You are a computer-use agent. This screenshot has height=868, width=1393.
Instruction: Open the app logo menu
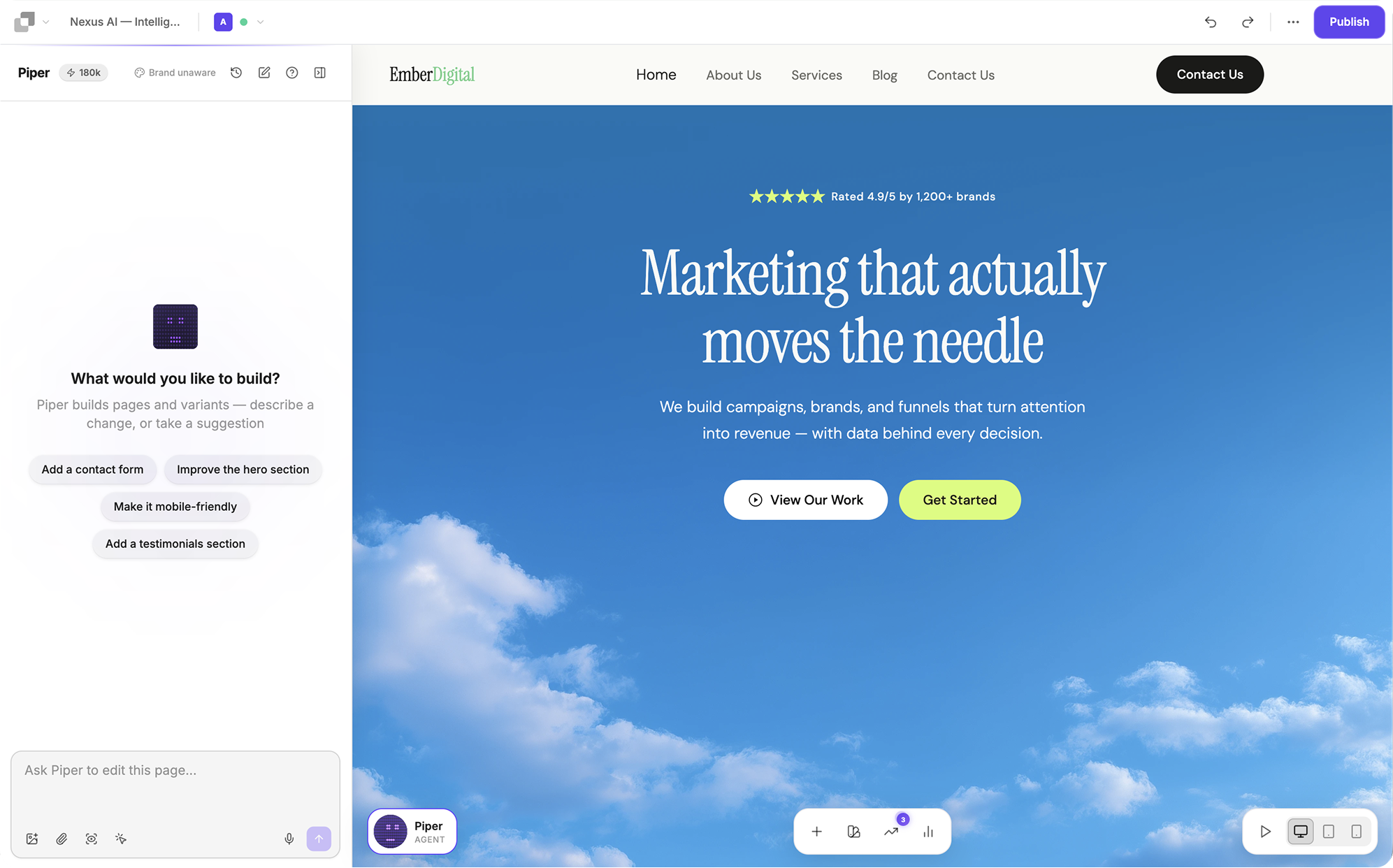tap(24, 22)
